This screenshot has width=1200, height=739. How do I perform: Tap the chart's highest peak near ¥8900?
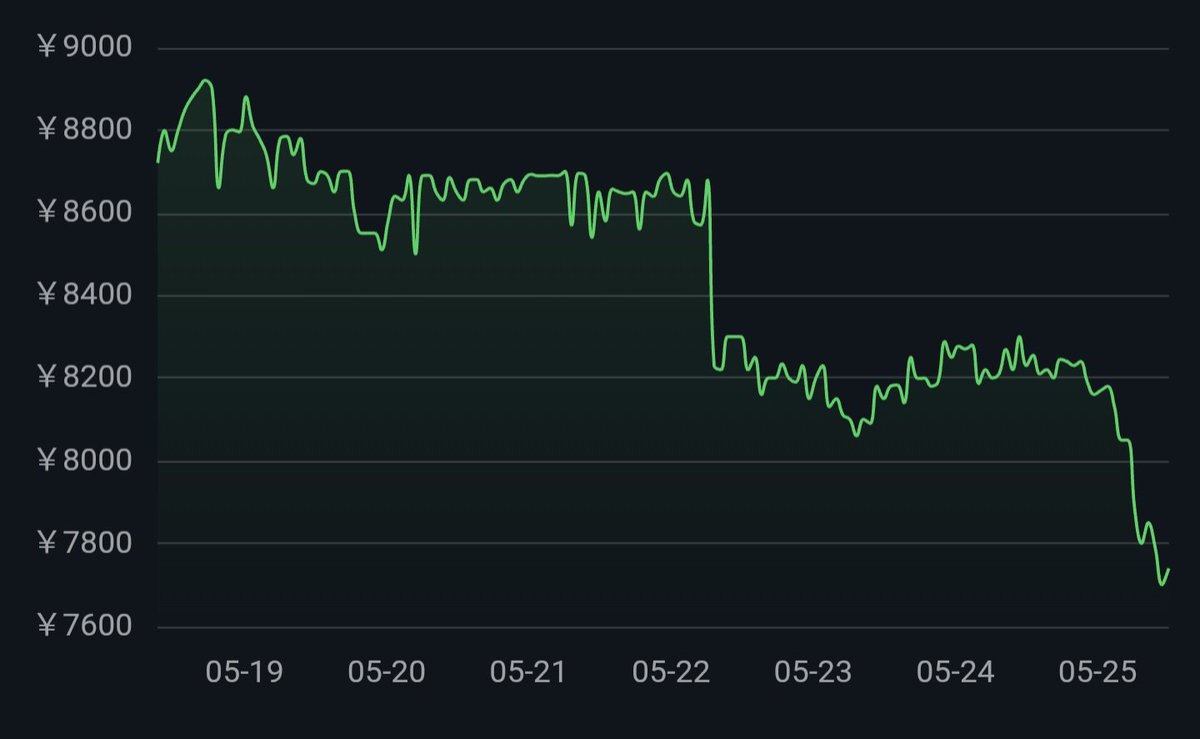(x=205, y=81)
